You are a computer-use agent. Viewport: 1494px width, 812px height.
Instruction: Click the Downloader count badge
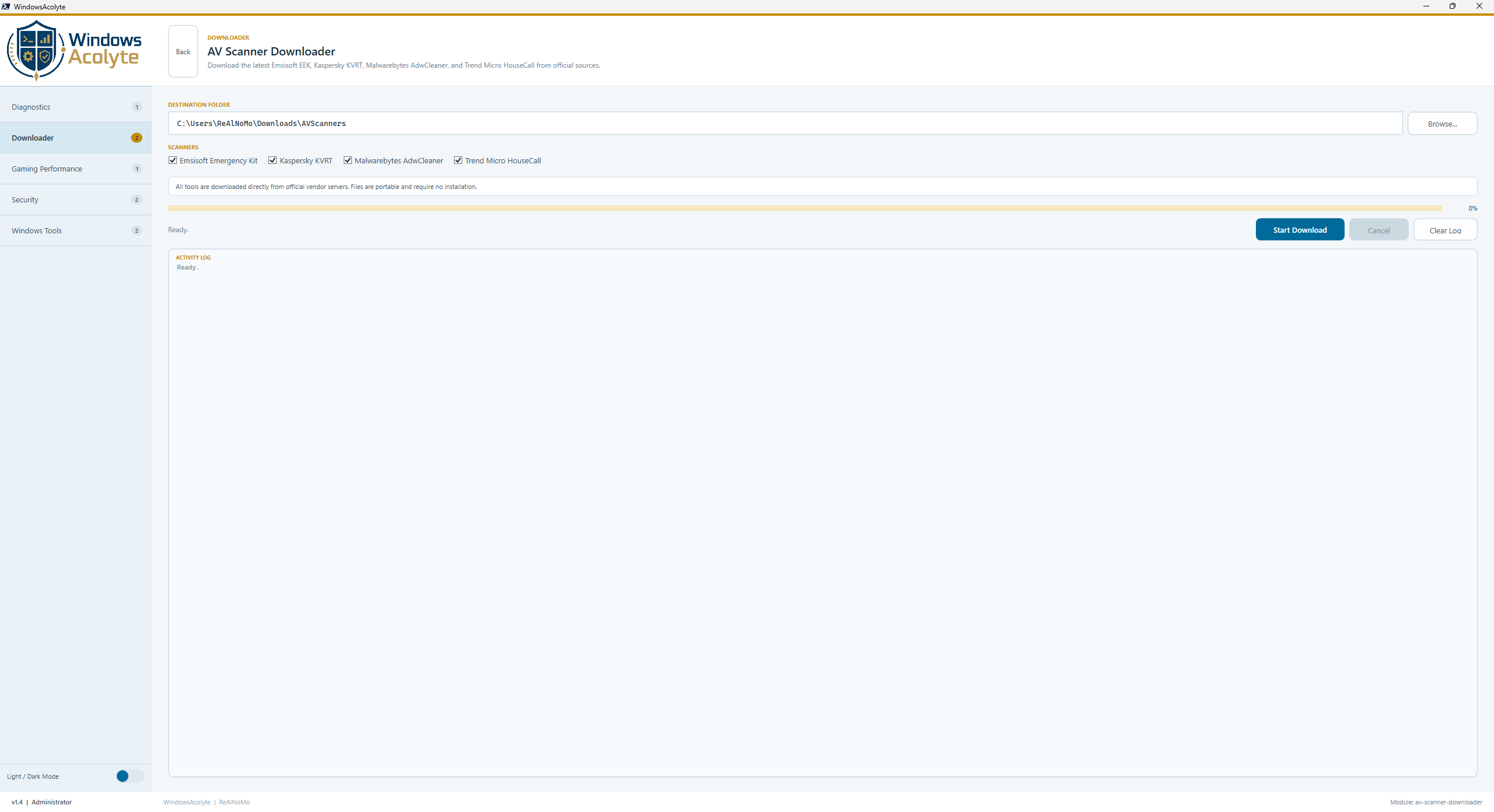(x=137, y=138)
